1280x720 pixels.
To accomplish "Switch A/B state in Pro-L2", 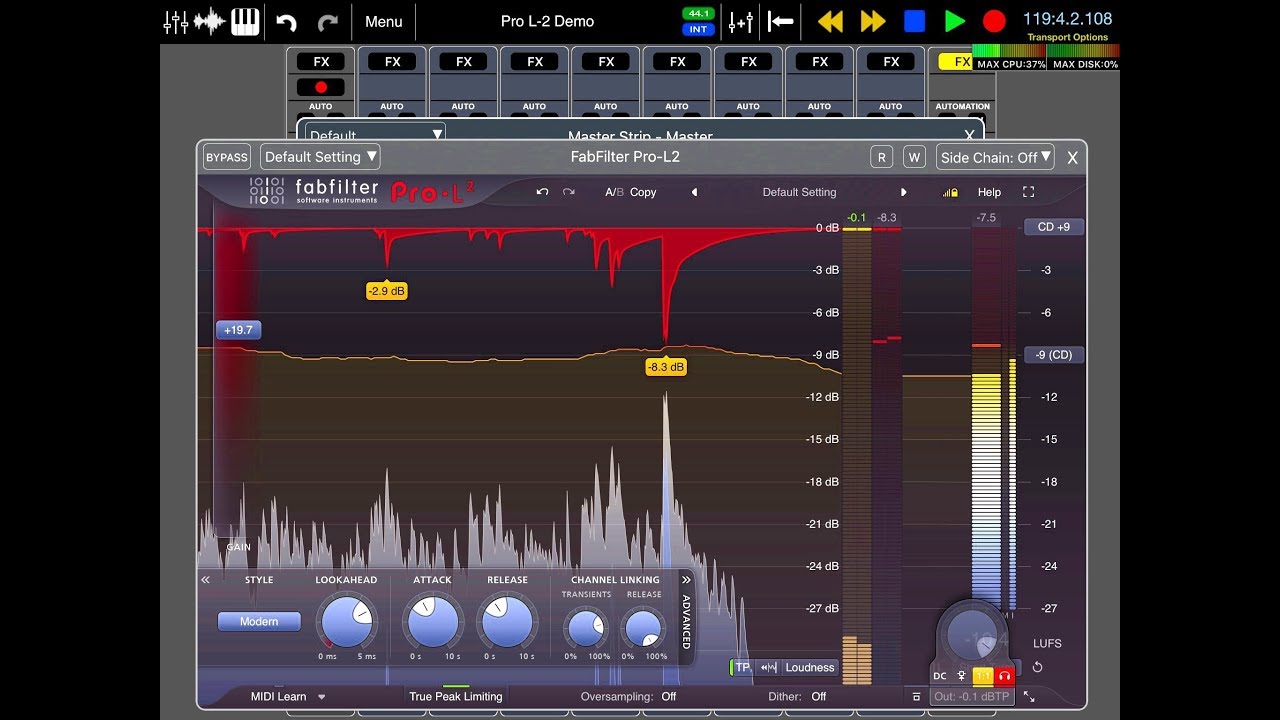I will tap(614, 192).
